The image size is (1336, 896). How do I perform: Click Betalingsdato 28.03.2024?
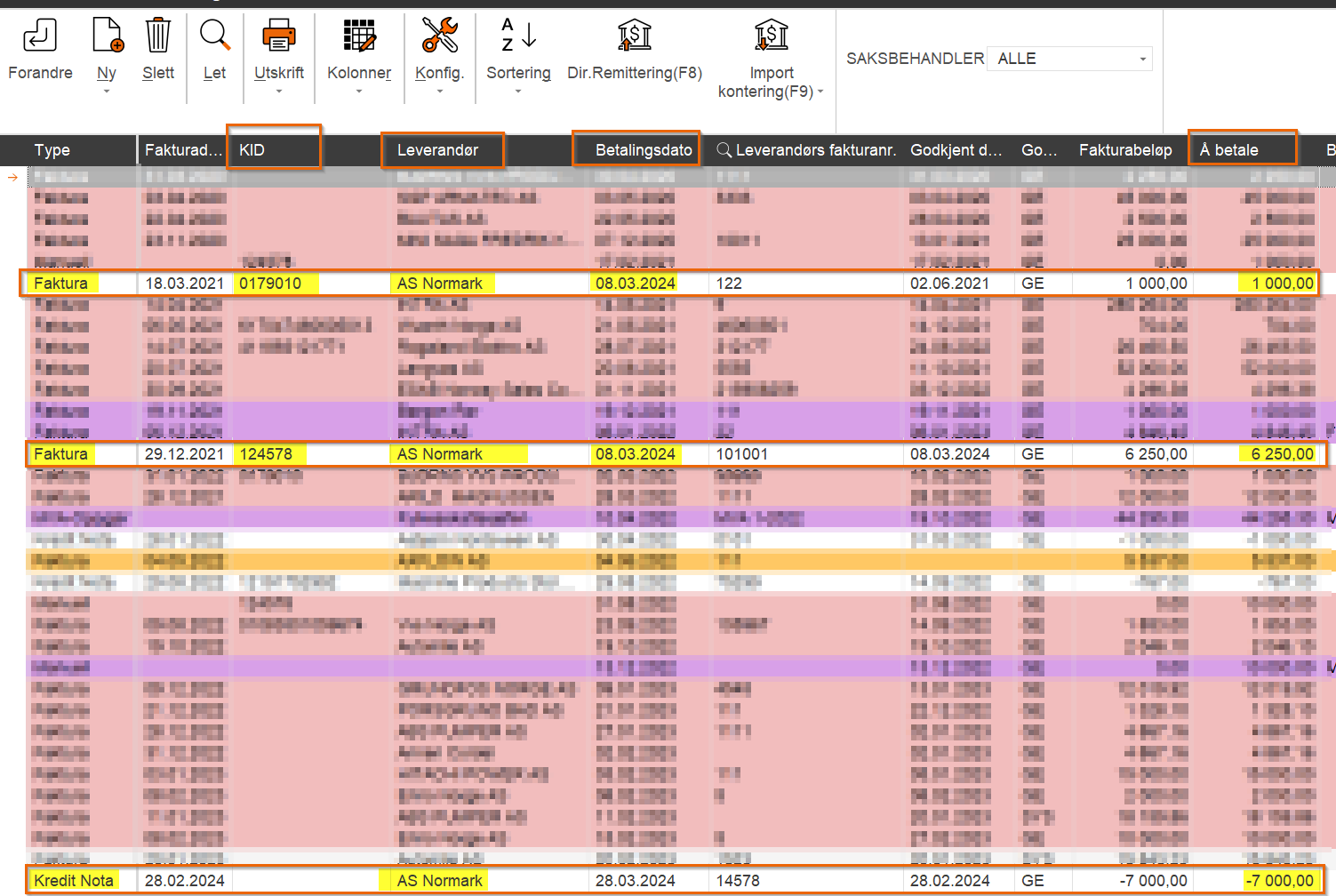point(635,881)
